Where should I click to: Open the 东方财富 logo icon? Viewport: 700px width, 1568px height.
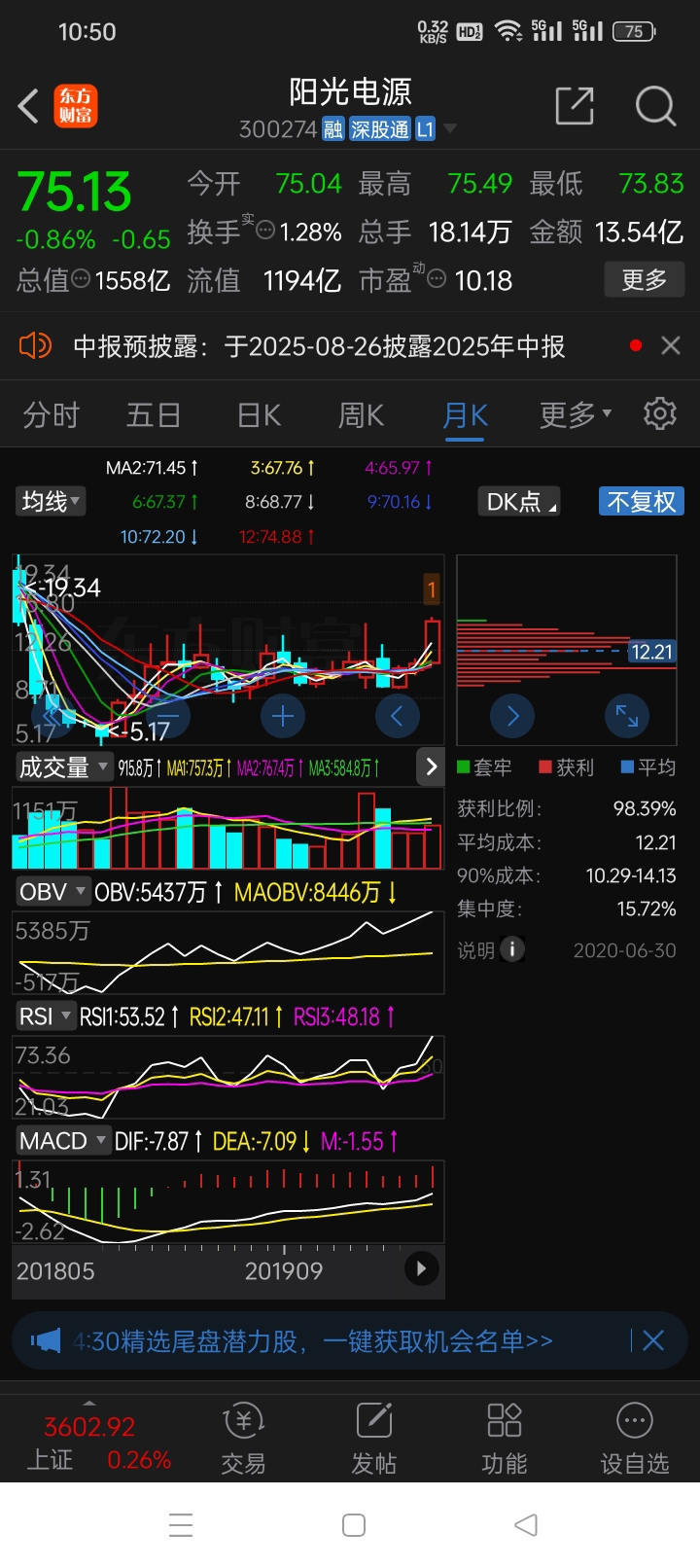75,106
